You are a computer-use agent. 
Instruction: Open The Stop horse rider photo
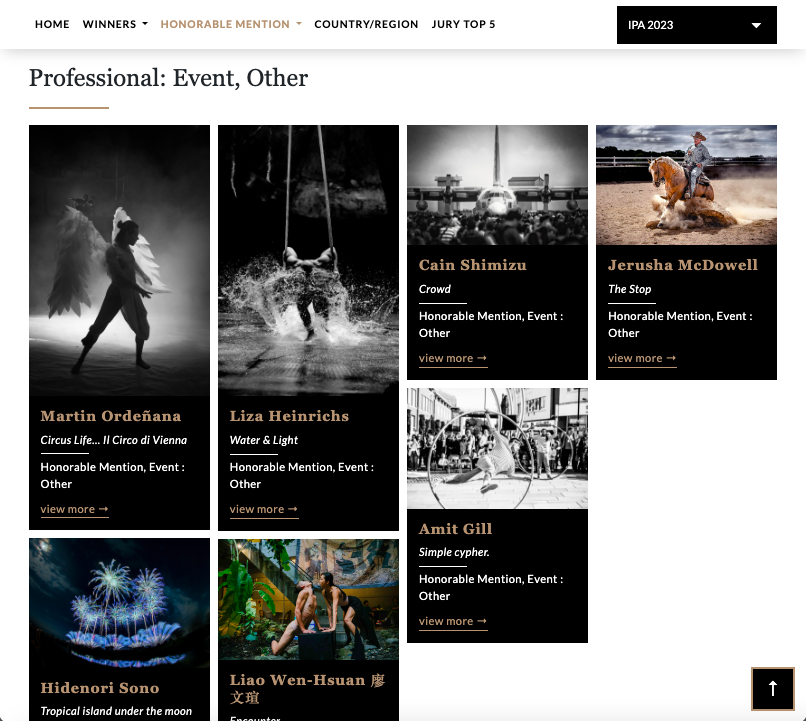coord(686,185)
